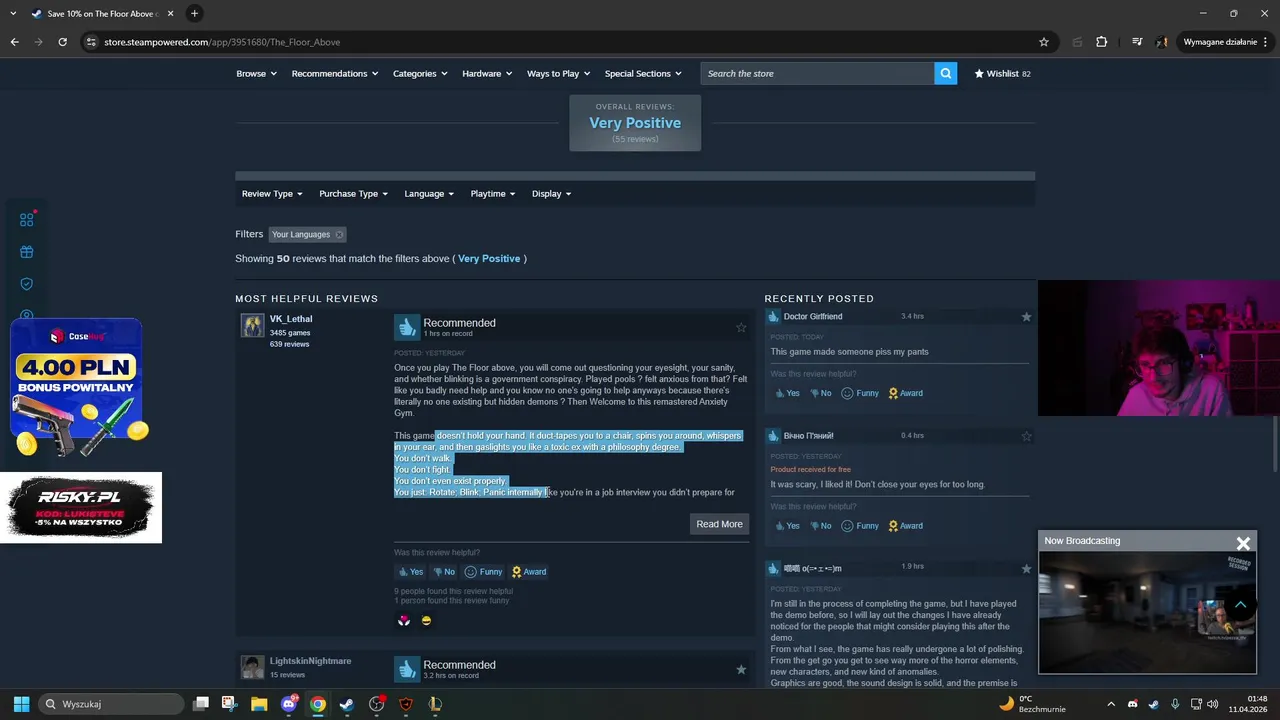Open the Hardware menu
This screenshot has height=720, width=1280.
point(487,73)
